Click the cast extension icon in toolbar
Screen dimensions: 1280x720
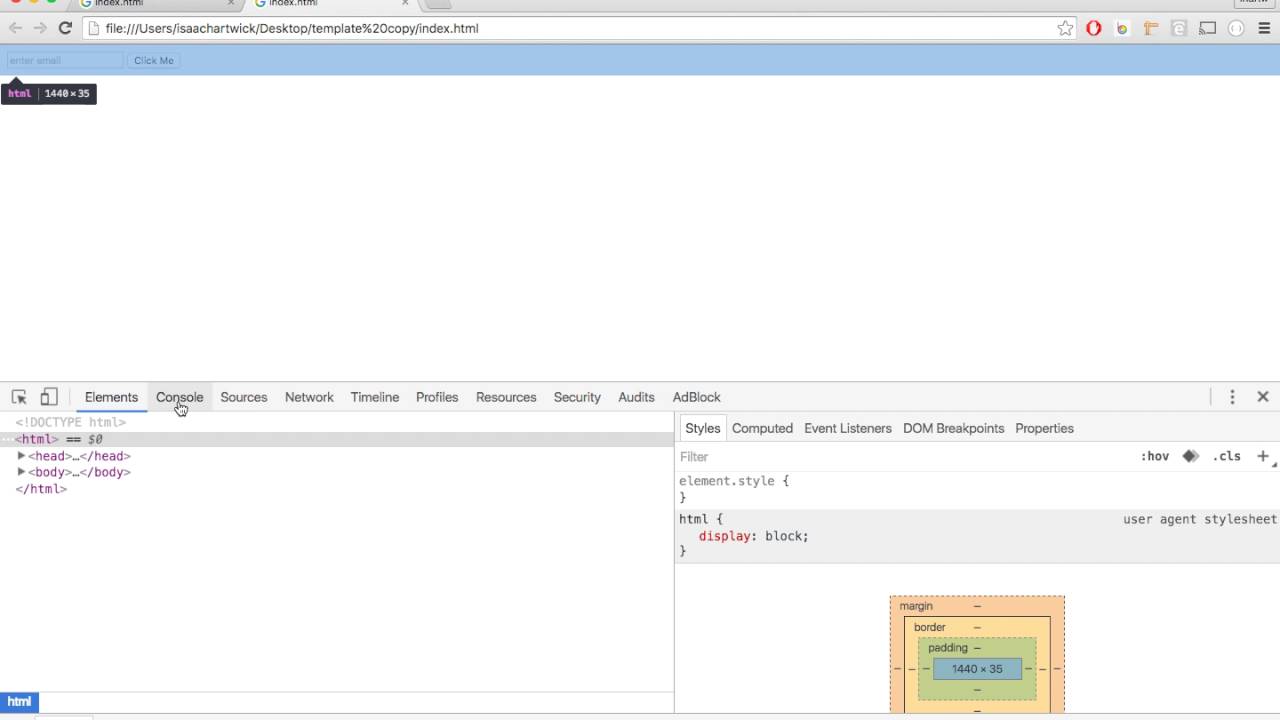pyautogui.click(x=1208, y=28)
